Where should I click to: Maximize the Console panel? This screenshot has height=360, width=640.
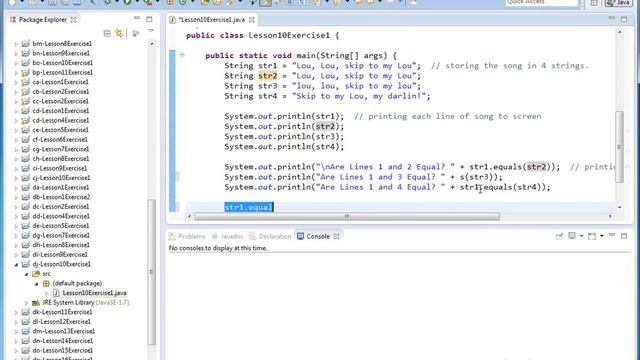click(x=624, y=236)
